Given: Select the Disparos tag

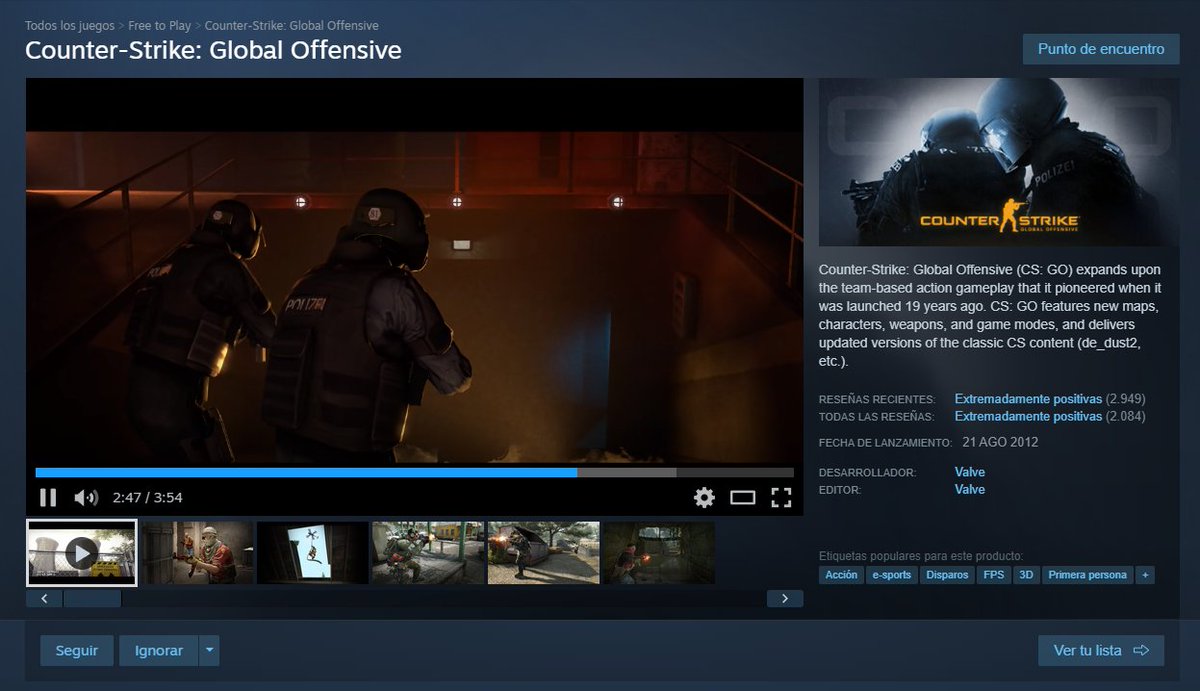Looking at the screenshot, I should coord(947,575).
